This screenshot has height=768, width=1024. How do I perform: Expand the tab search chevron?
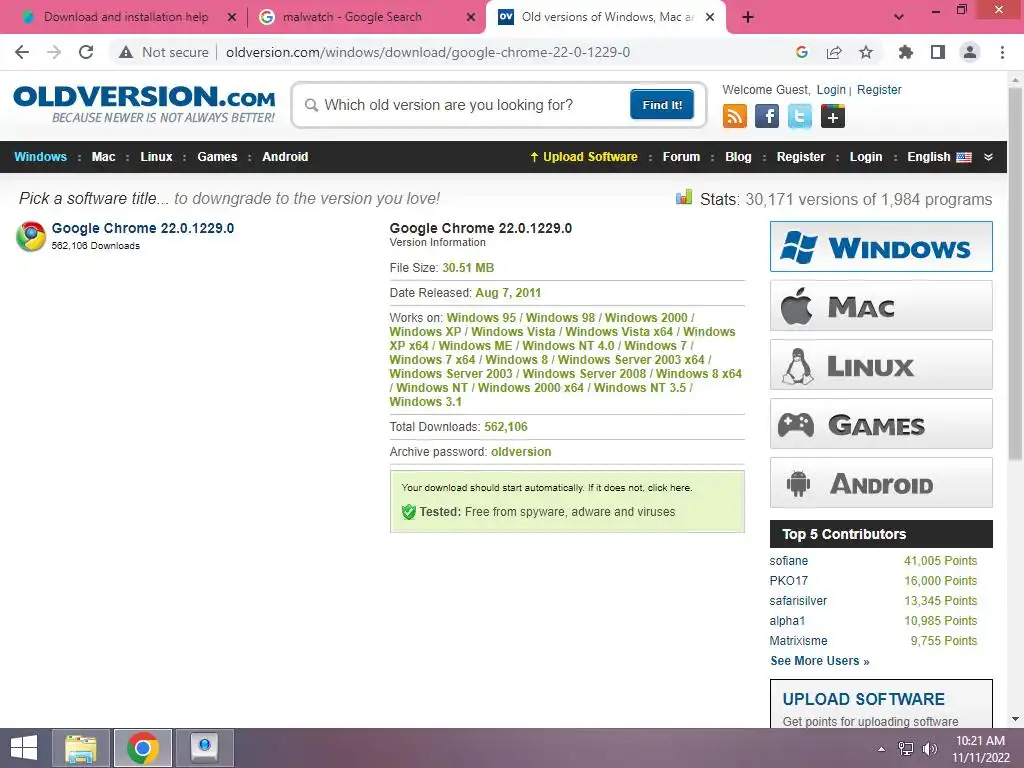point(899,17)
